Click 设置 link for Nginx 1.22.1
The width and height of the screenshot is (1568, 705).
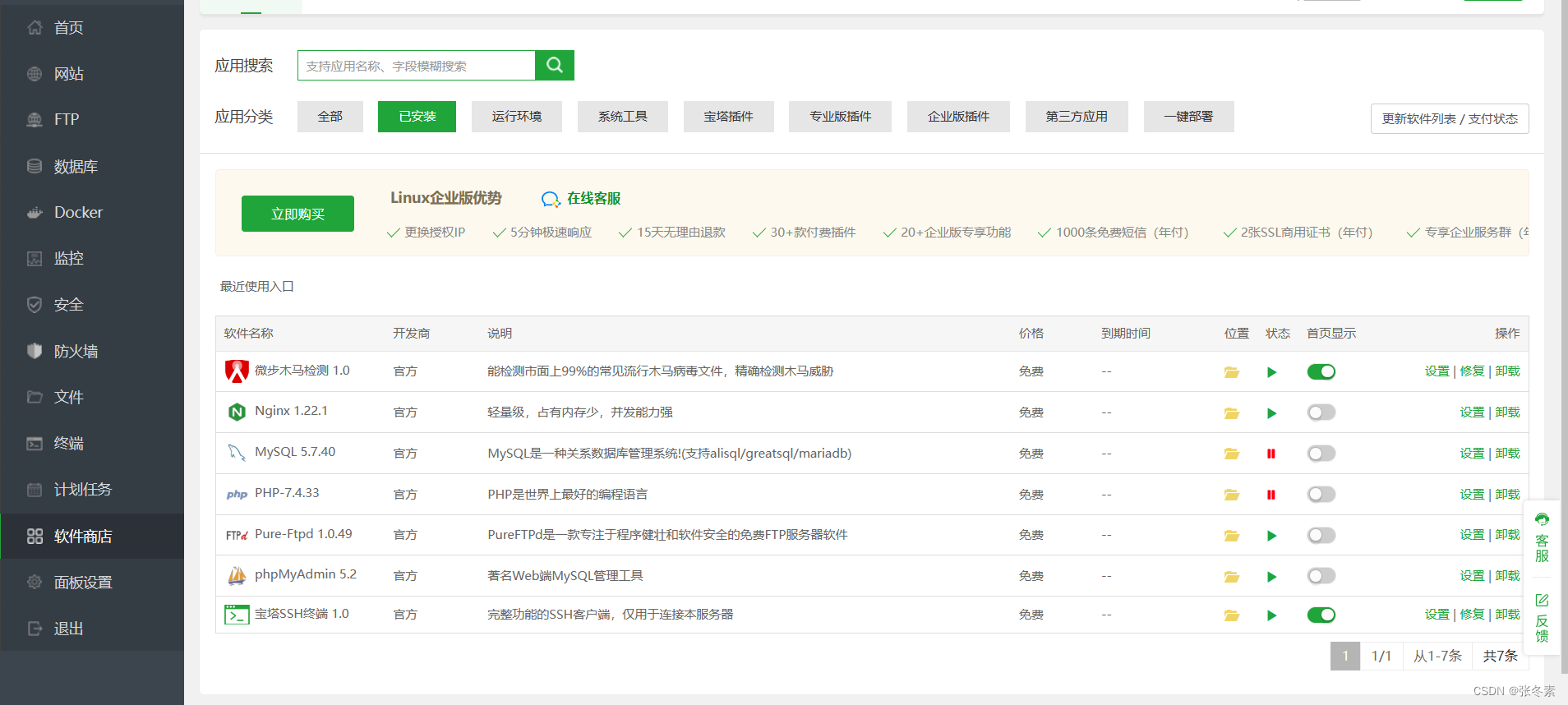pos(1472,412)
